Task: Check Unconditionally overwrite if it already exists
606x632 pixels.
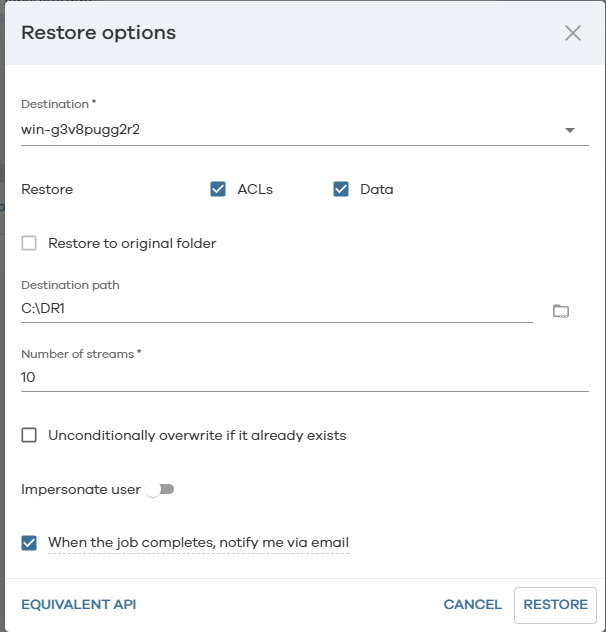Action: 29,435
